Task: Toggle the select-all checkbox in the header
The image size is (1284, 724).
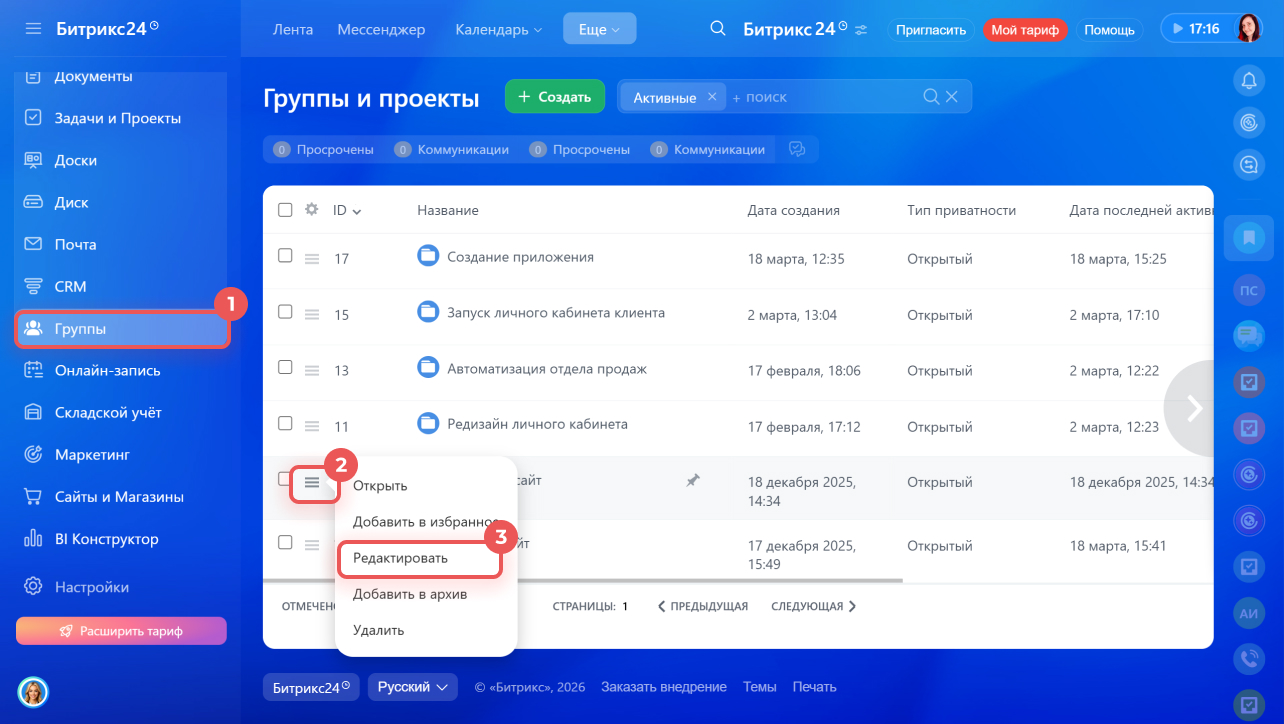Action: [285, 210]
